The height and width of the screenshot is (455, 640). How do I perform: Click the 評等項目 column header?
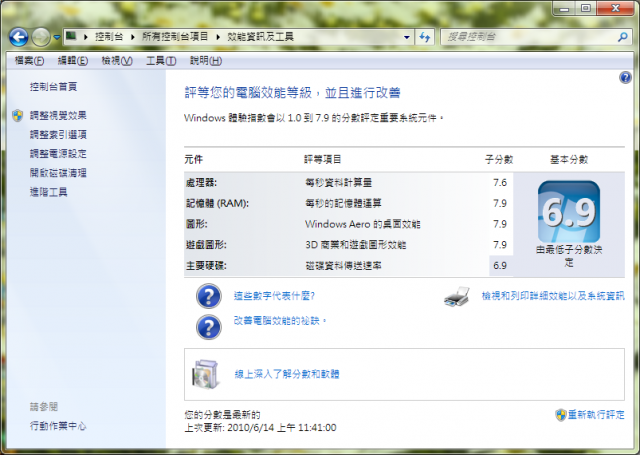pyautogui.click(x=322, y=160)
